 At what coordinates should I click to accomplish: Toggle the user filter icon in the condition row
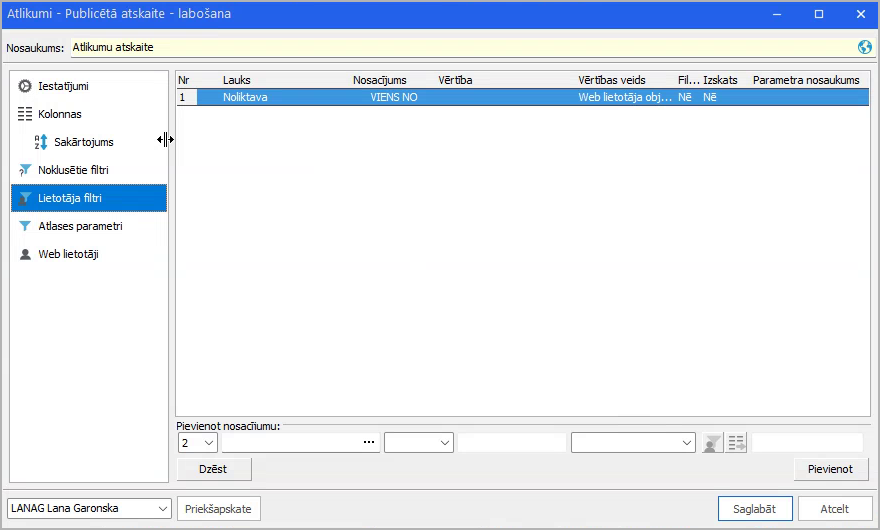point(712,443)
